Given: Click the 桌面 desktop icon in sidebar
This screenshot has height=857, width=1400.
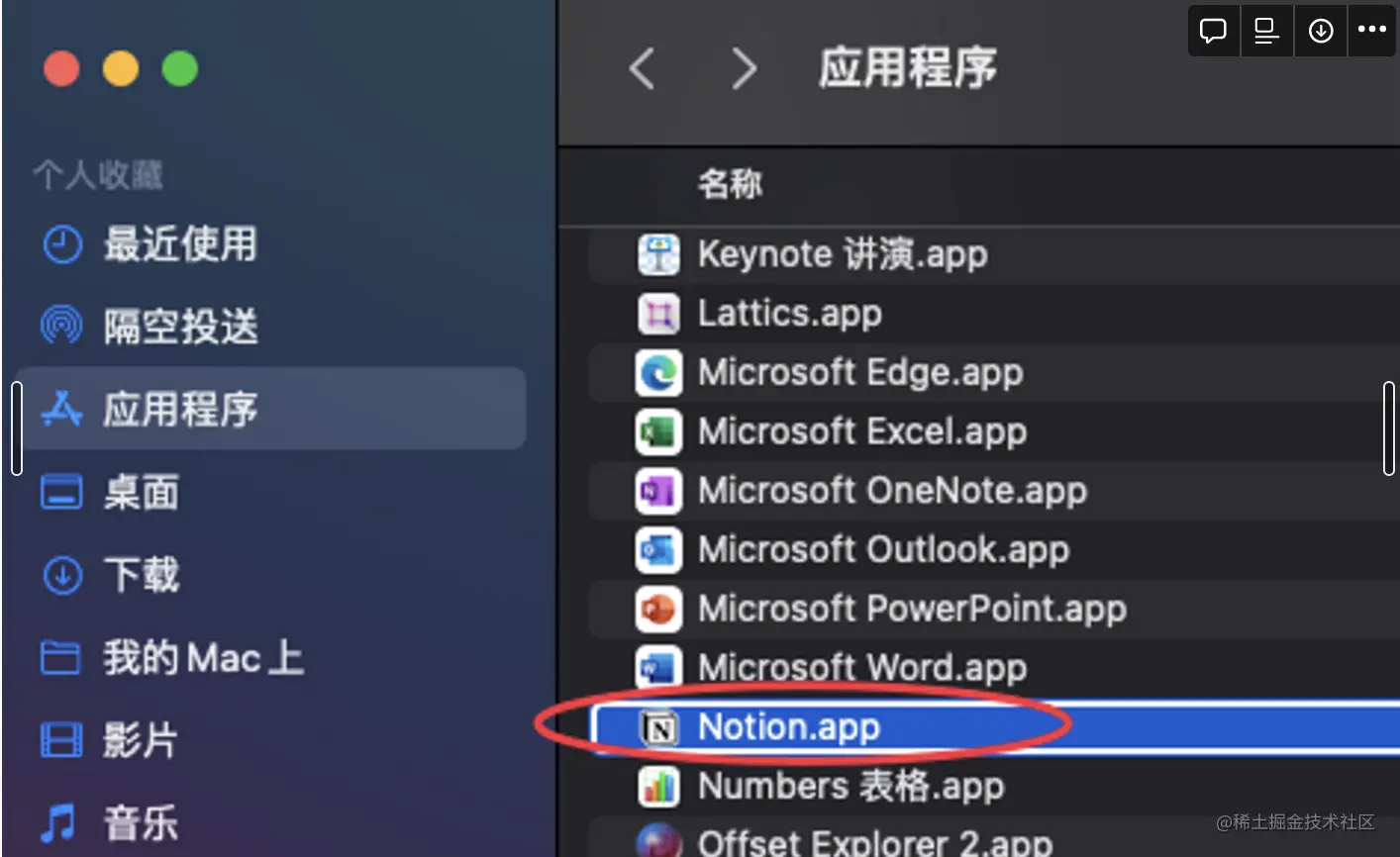Looking at the screenshot, I should pyautogui.click(x=61, y=492).
